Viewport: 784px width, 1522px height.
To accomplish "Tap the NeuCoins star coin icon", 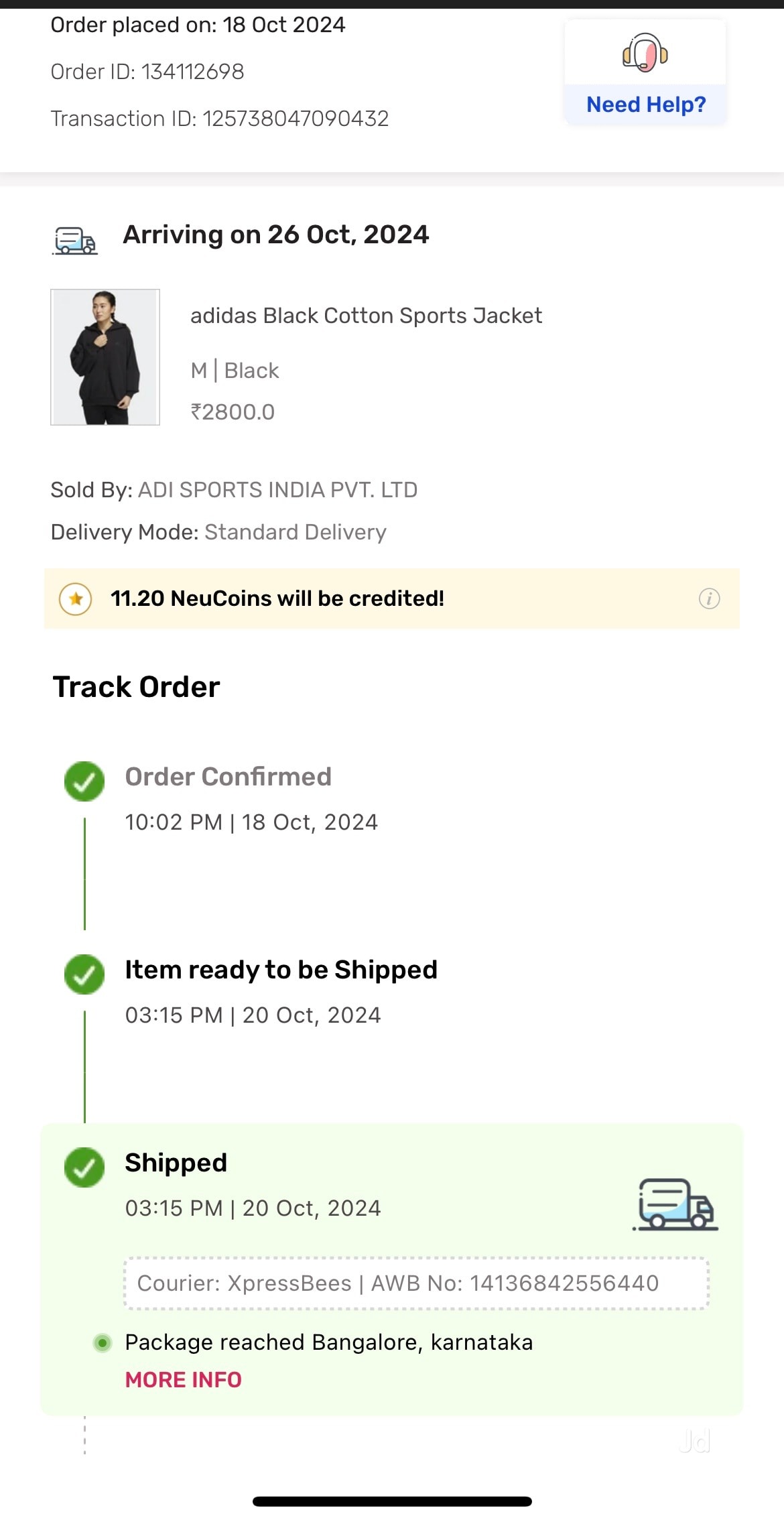I will (x=76, y=598).
